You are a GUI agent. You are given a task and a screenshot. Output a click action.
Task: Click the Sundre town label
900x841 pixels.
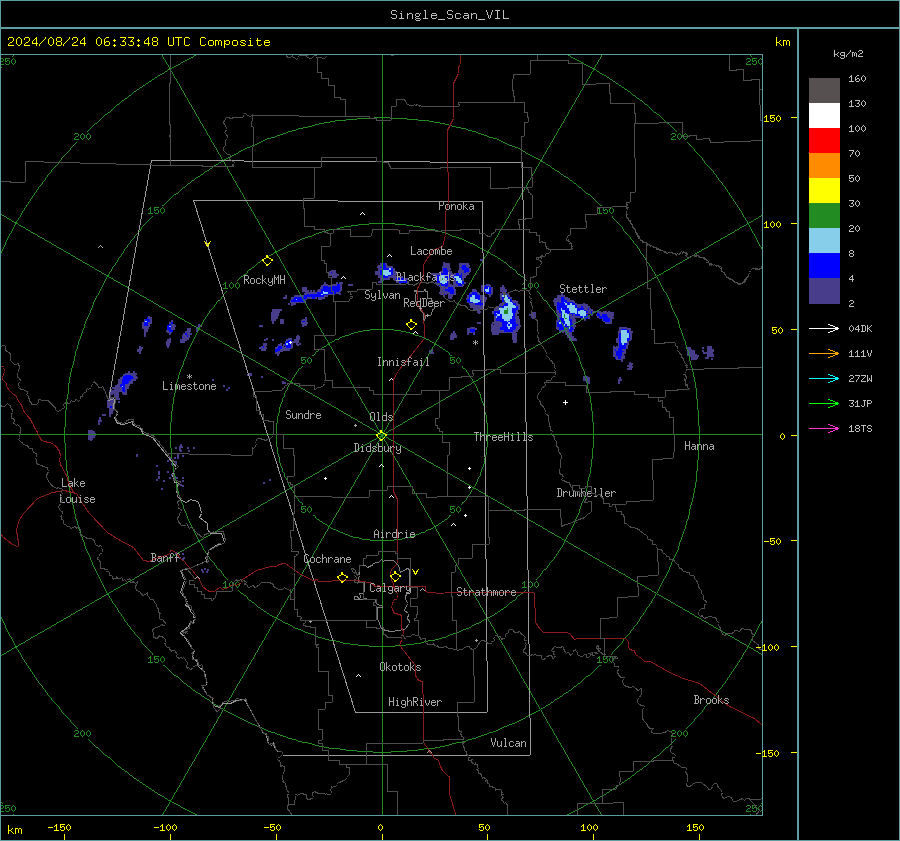click(x=303, y=414)
